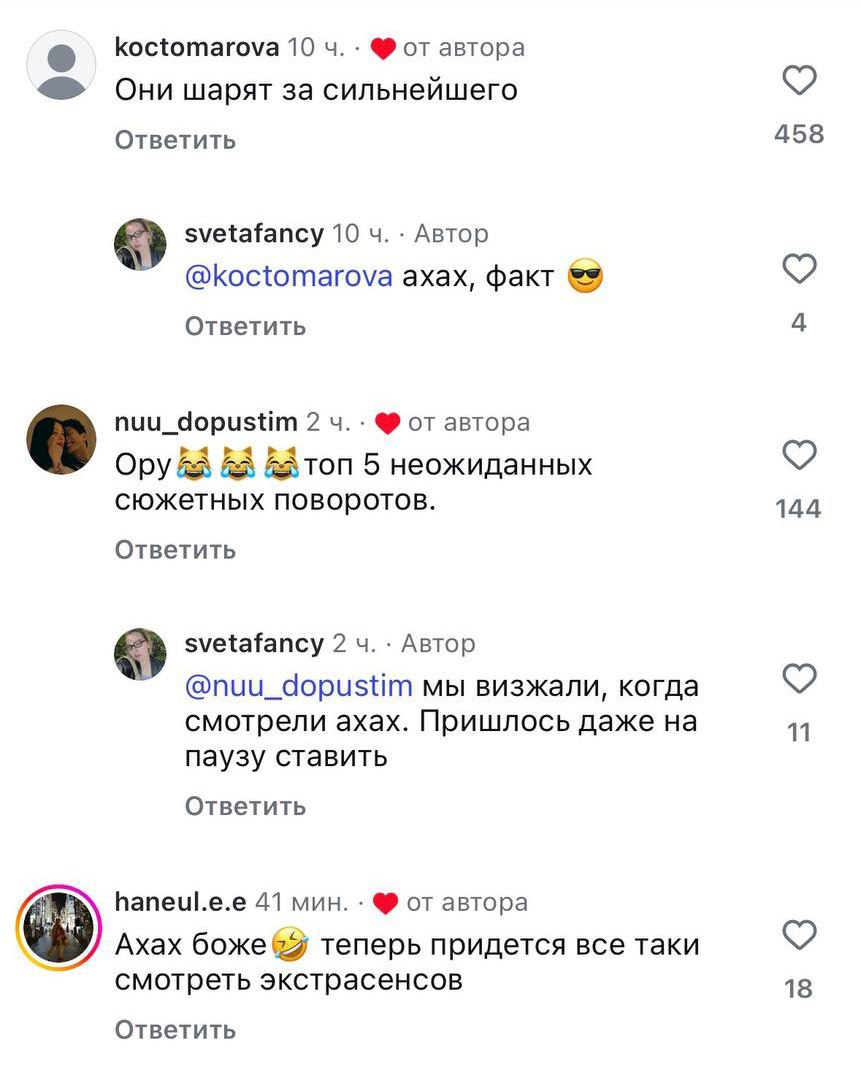Like svetafancy's reply 'ахах, факт'
This screenshot has width=861, height=1069.
(799, 268)
